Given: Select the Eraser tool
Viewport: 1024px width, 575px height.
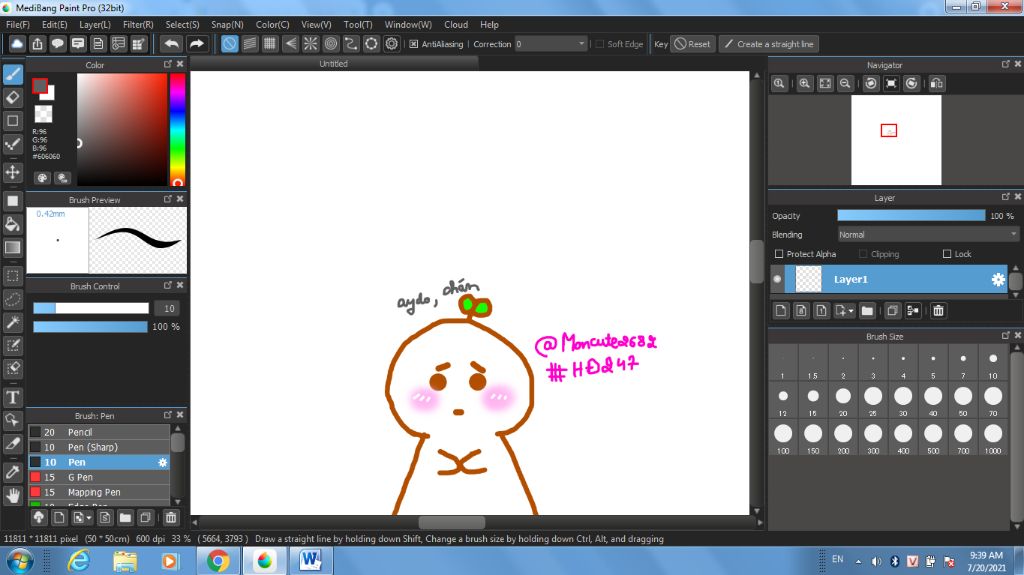Looking at the screenshot, I should click(12, 97).
